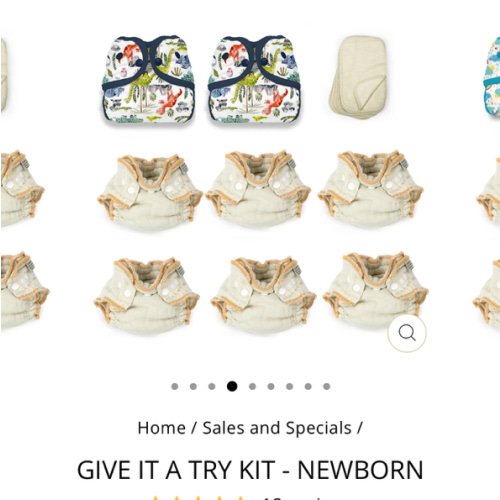Show the third slide via its dot

(x=212, y=386)
